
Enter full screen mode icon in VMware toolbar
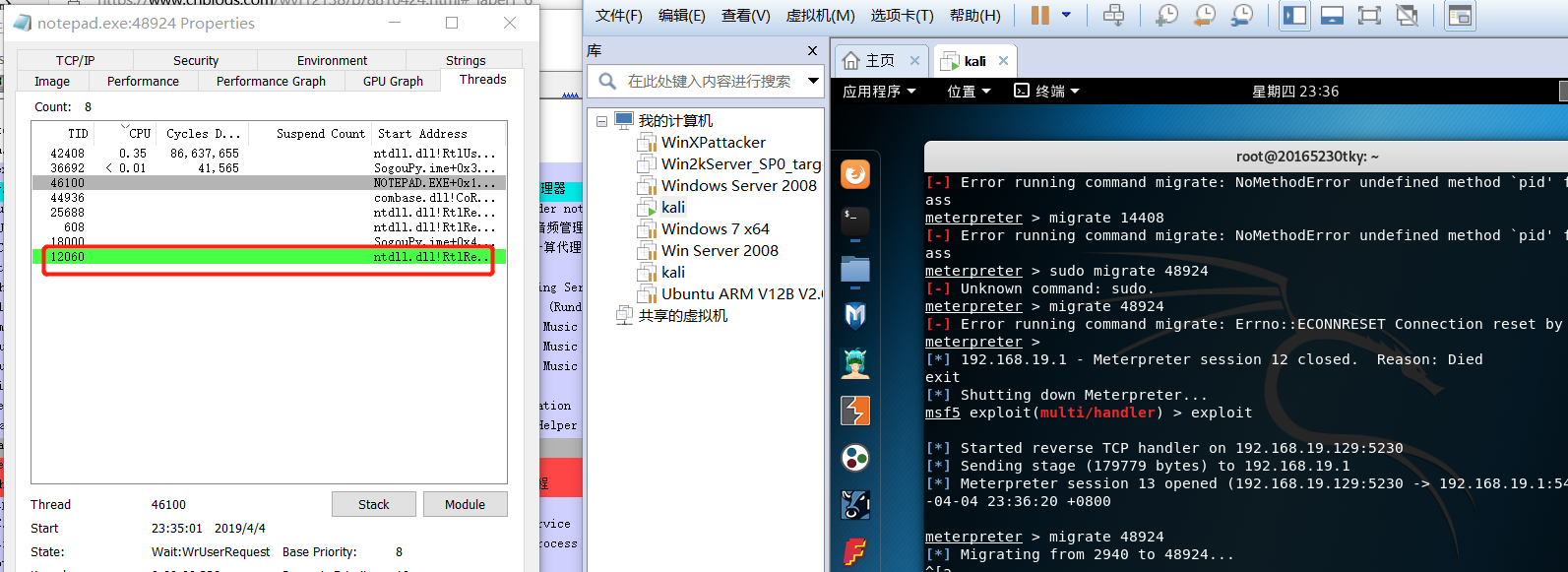[1369, 15]
